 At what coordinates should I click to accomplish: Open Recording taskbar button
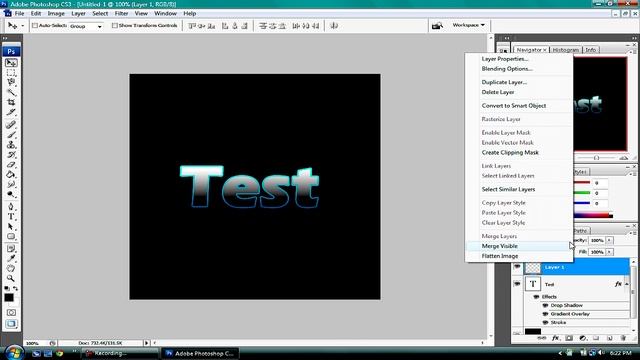119,353
